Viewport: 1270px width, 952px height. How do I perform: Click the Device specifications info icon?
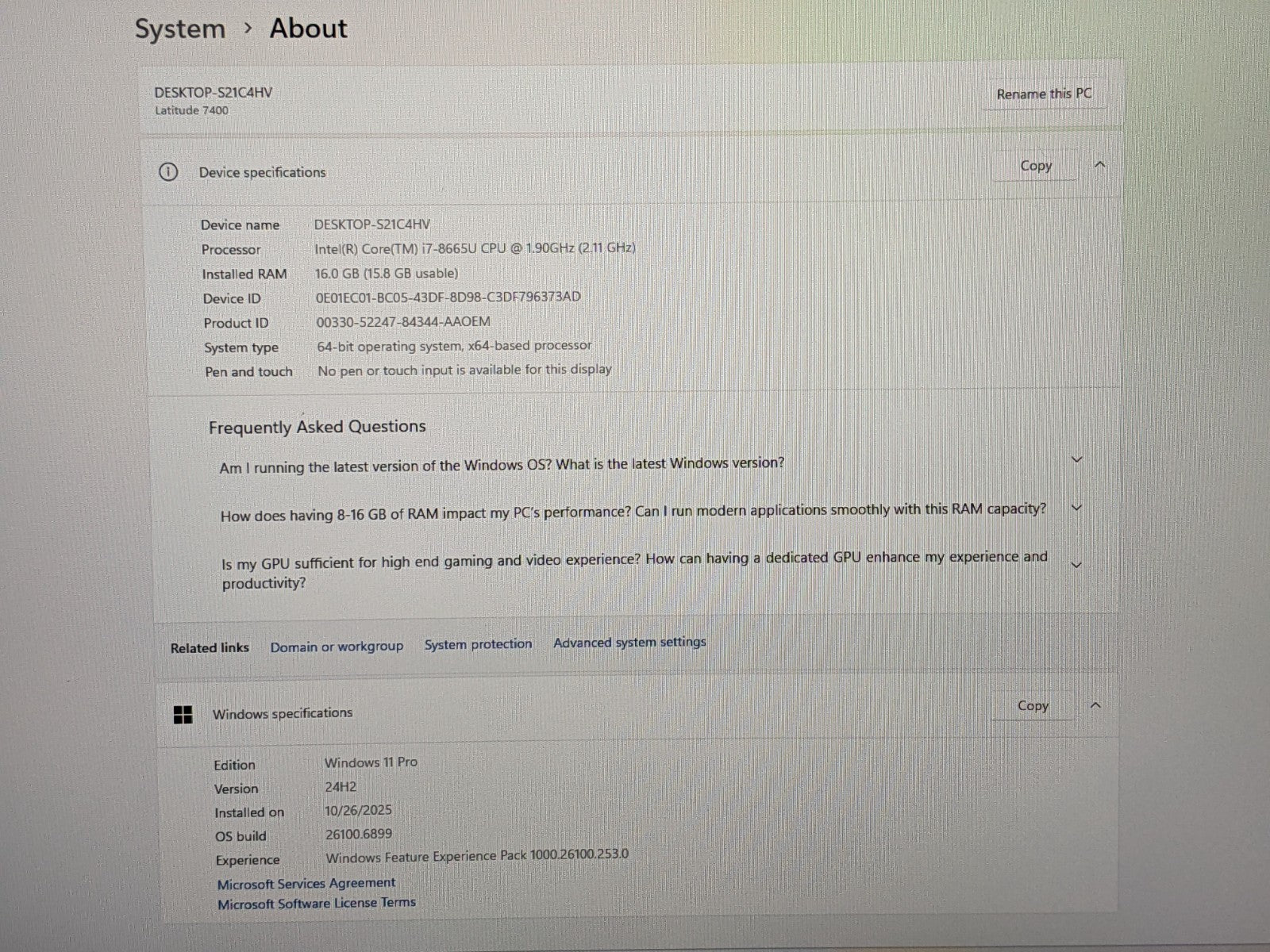tap(168, 172)
